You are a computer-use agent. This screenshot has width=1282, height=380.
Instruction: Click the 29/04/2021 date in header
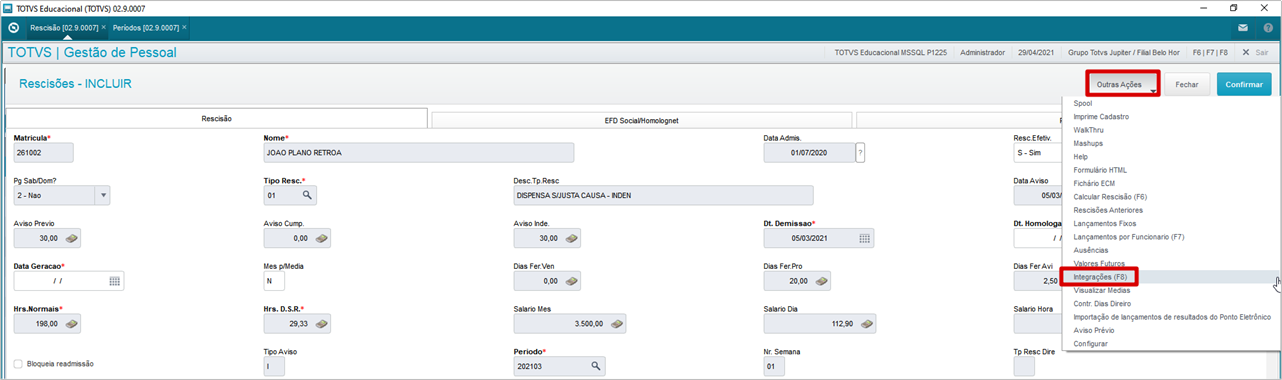click(x=1035, y=52)
